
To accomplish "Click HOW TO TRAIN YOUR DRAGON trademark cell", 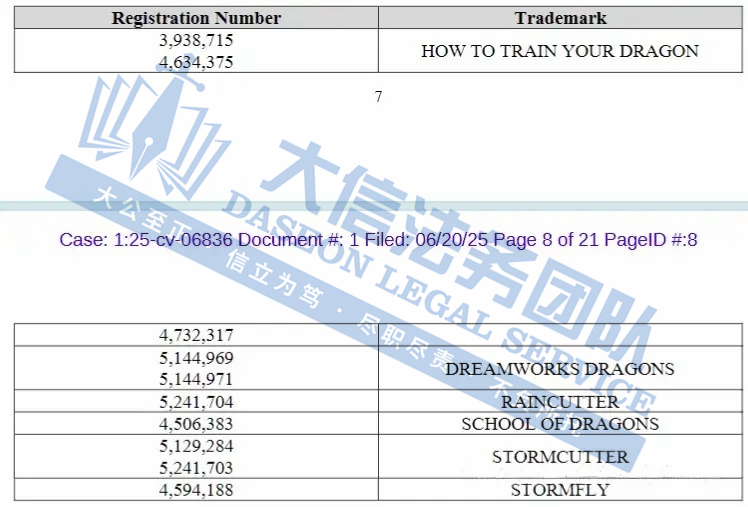I will click(560, 51).
